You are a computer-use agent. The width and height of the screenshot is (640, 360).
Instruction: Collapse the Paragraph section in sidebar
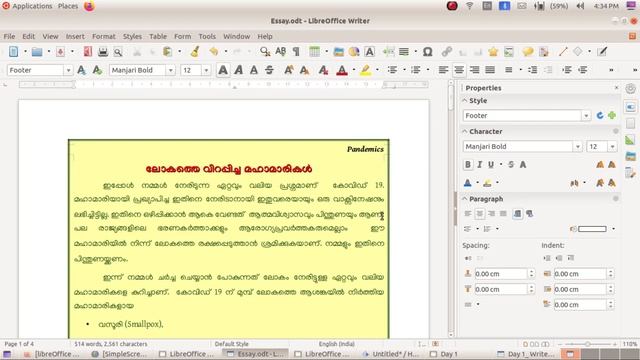464,199
